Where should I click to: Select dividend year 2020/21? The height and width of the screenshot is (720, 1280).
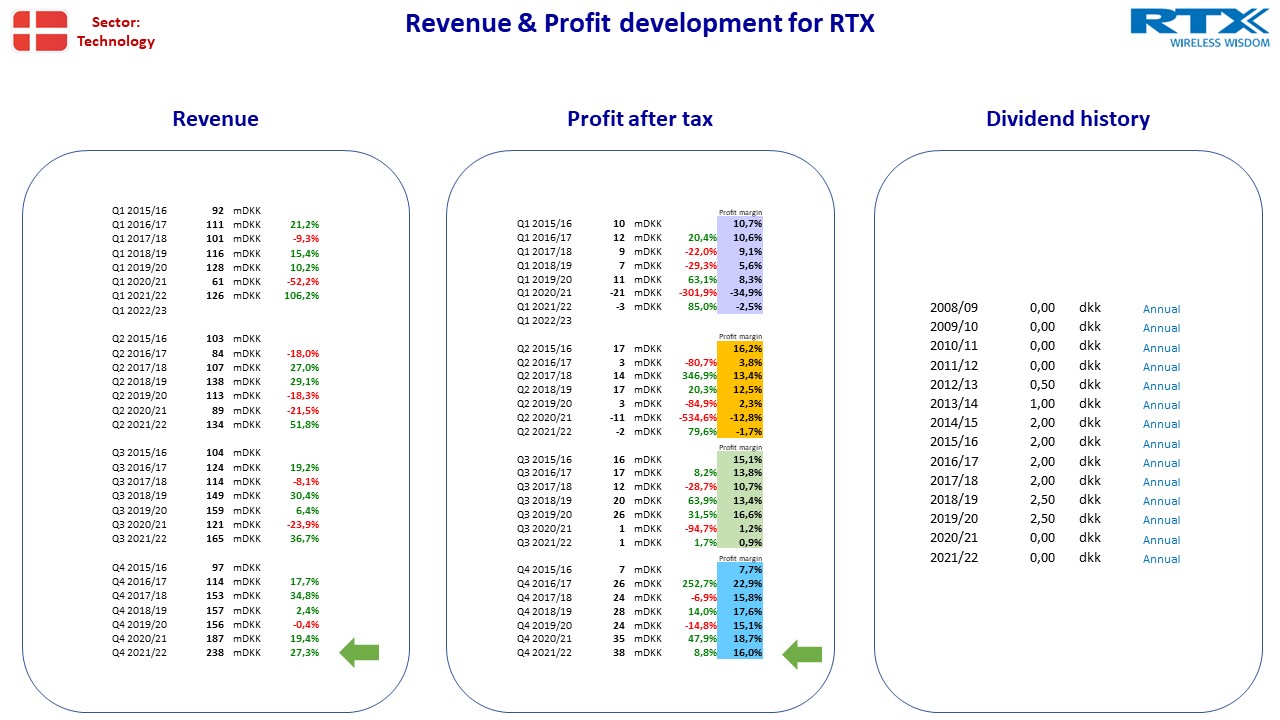point(954,538)
